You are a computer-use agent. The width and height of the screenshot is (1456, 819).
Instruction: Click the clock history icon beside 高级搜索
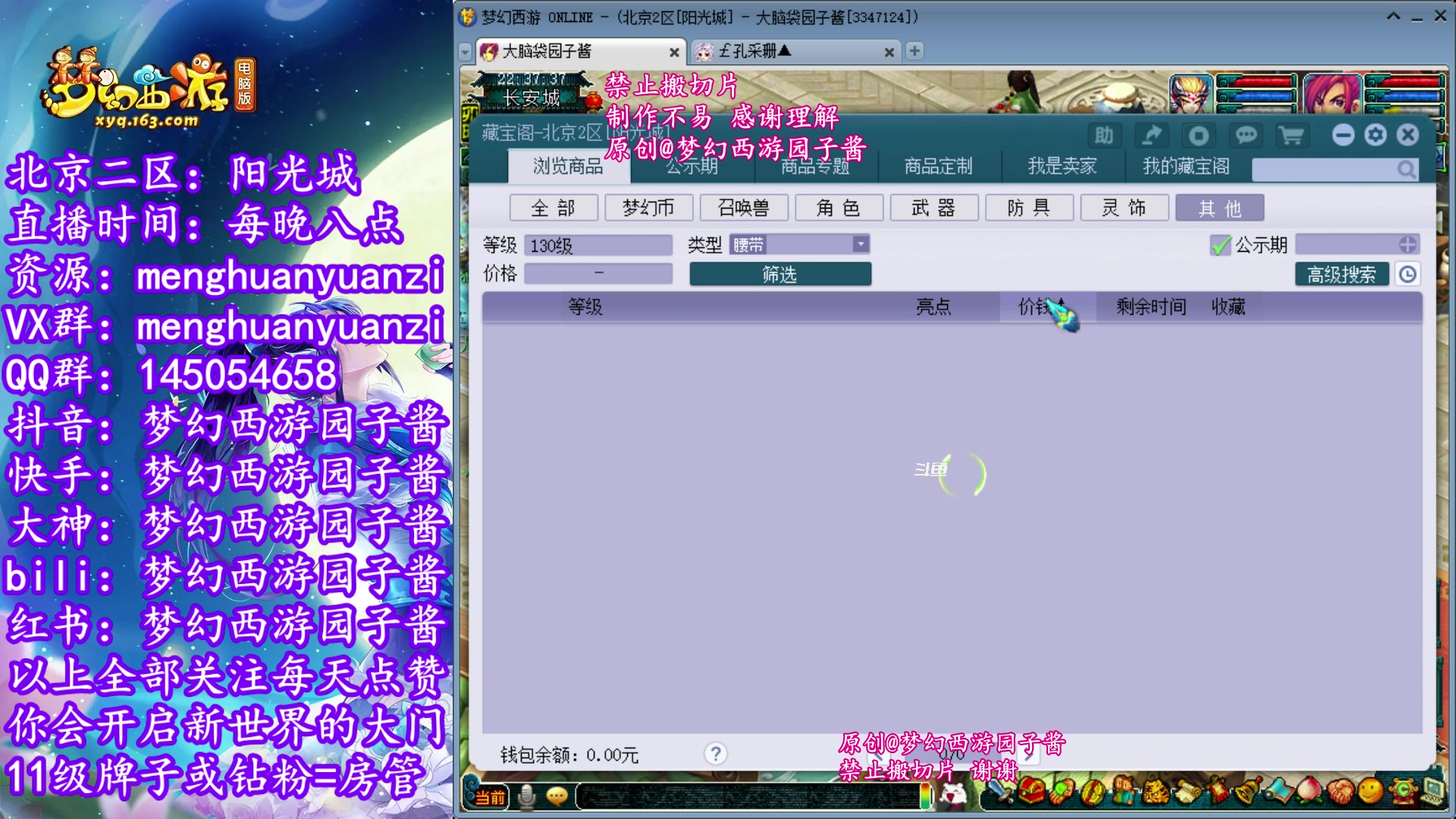click(1408, 274)
